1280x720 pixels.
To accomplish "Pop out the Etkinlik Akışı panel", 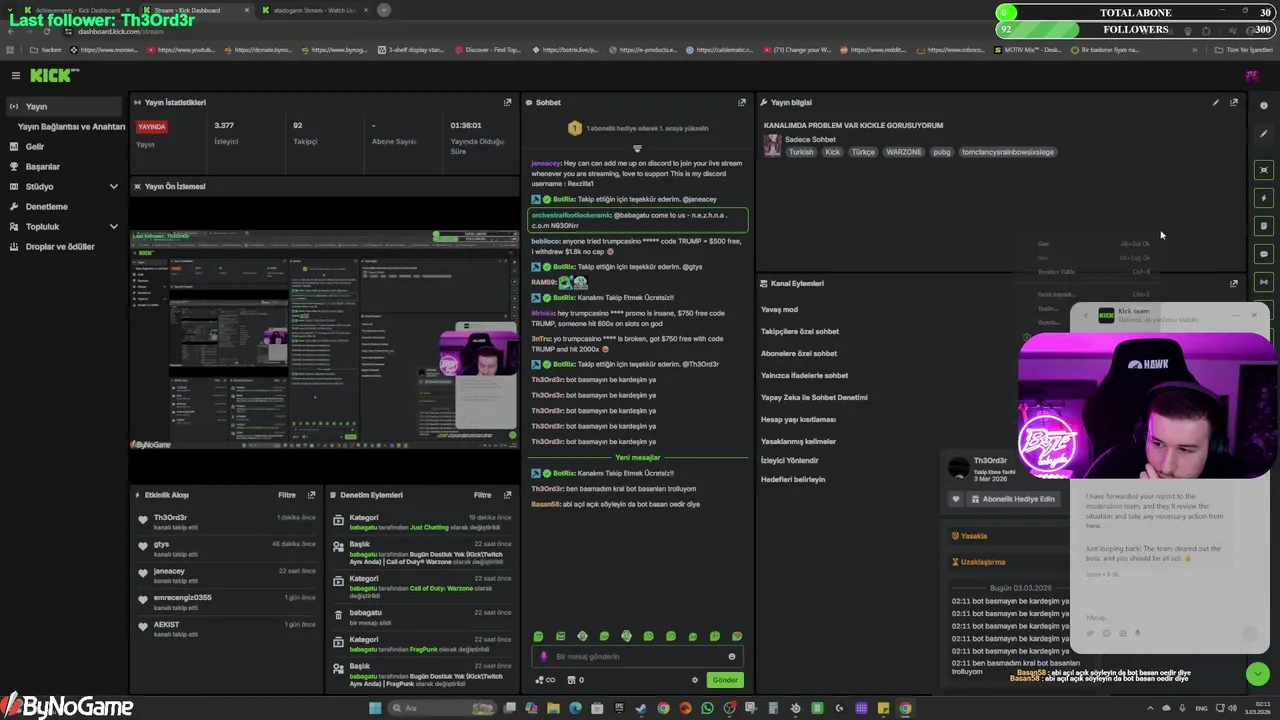I will point(311,495).
